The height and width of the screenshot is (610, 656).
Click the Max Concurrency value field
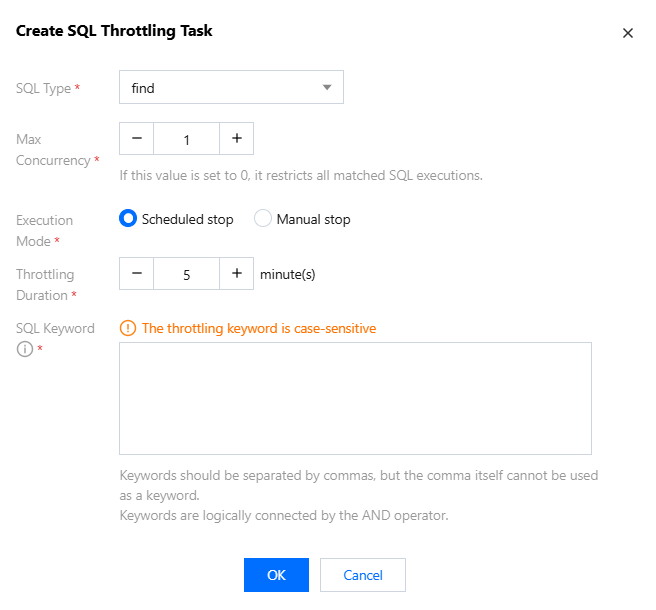click(187, 139)
